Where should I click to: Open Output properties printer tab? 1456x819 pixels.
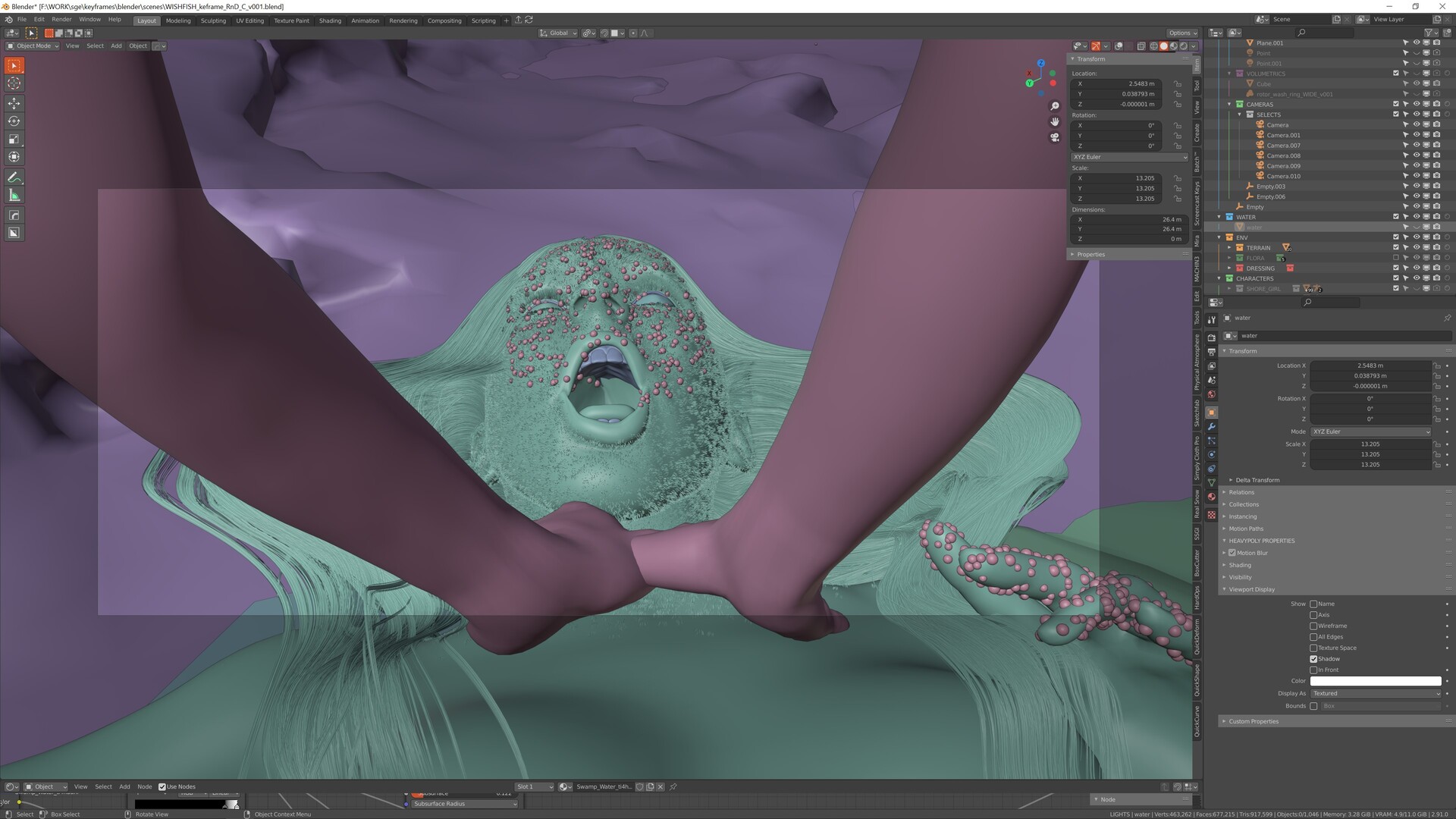tap(1211, 352)
